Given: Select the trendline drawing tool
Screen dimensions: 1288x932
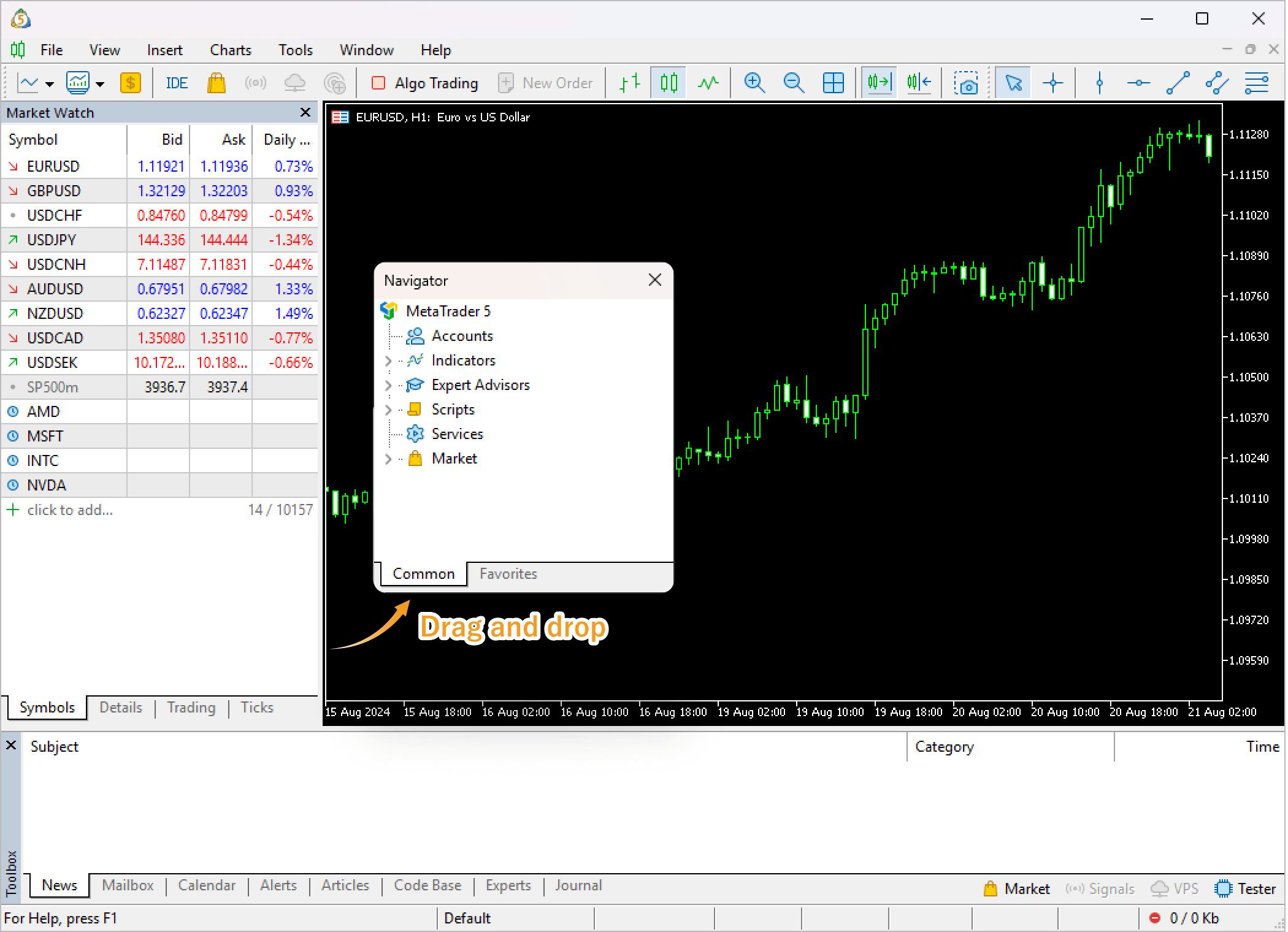Looking at the screenshot, I should [1178, 83].
